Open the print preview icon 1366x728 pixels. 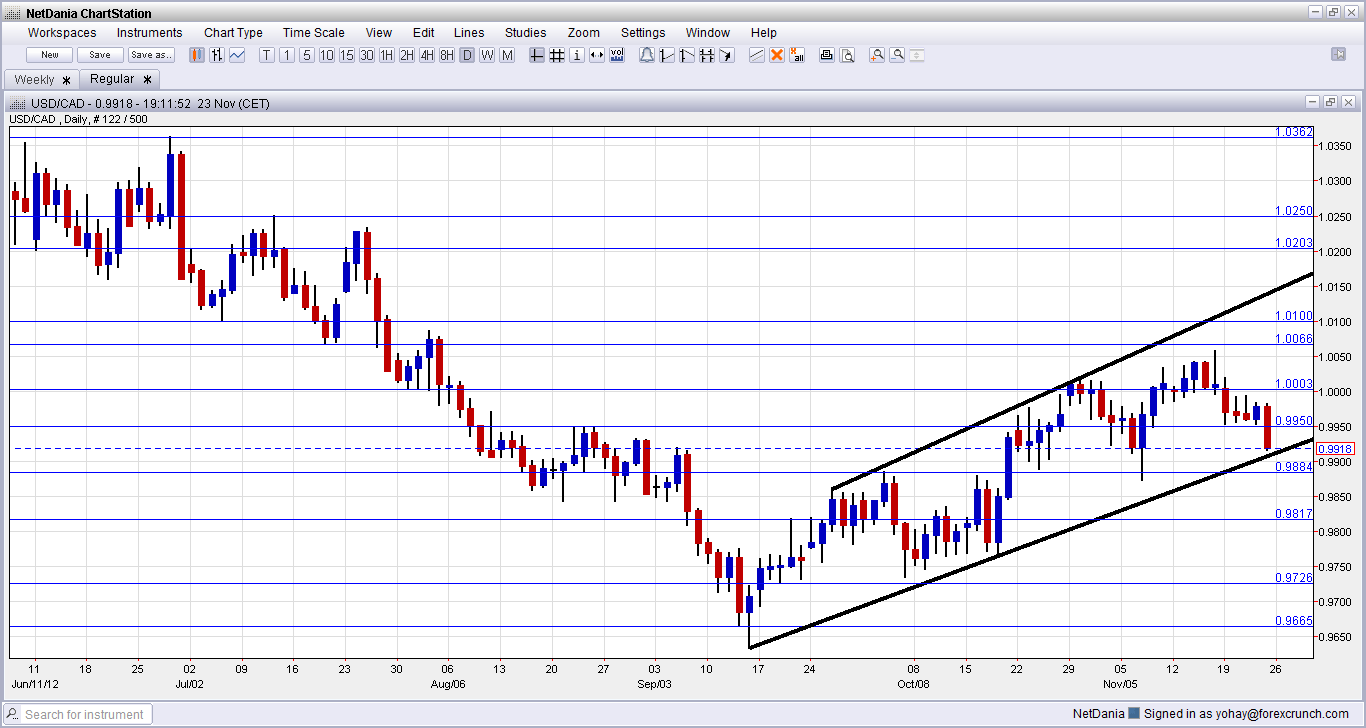(x=847, y=55)
